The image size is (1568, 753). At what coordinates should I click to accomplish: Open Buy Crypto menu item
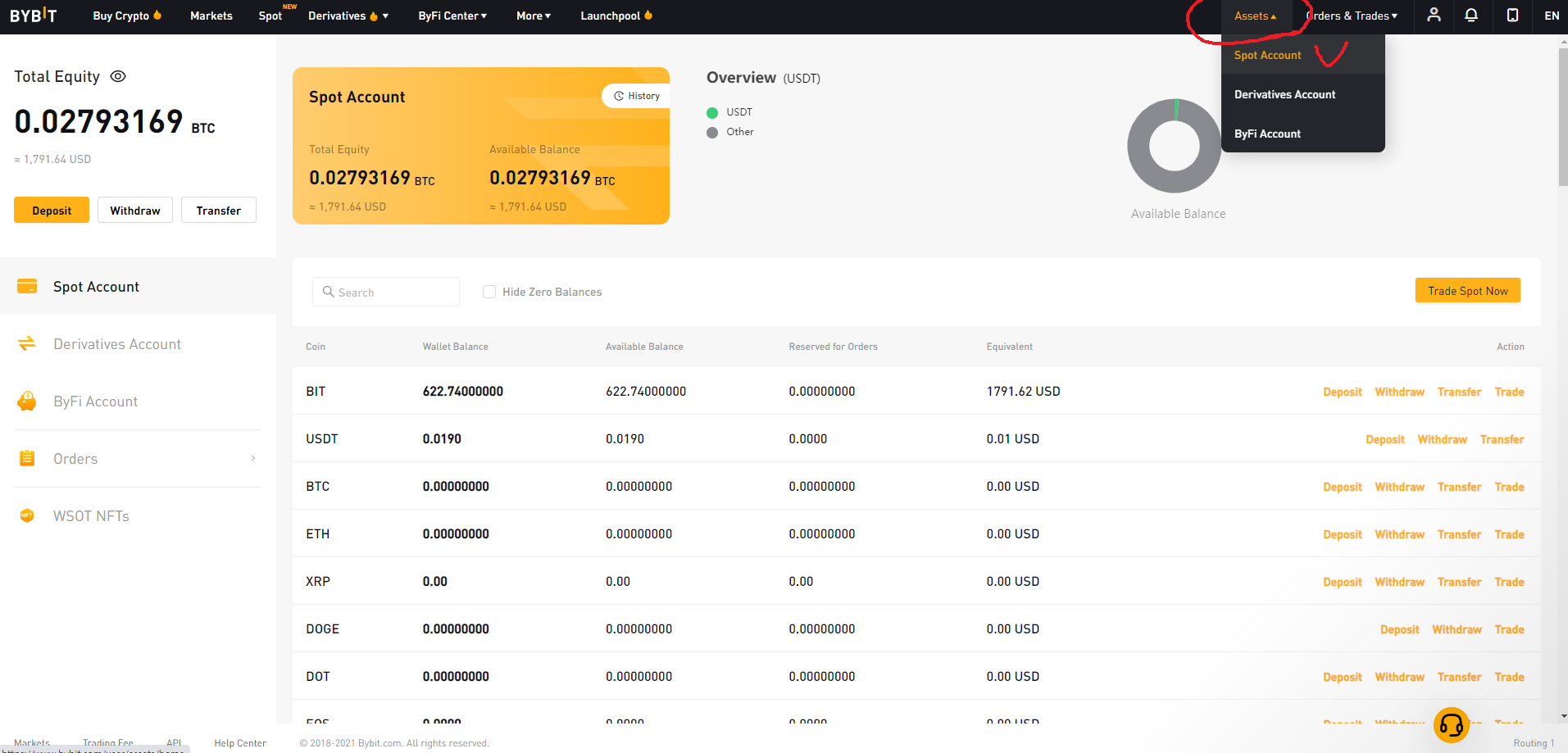(x=120, y=16)
